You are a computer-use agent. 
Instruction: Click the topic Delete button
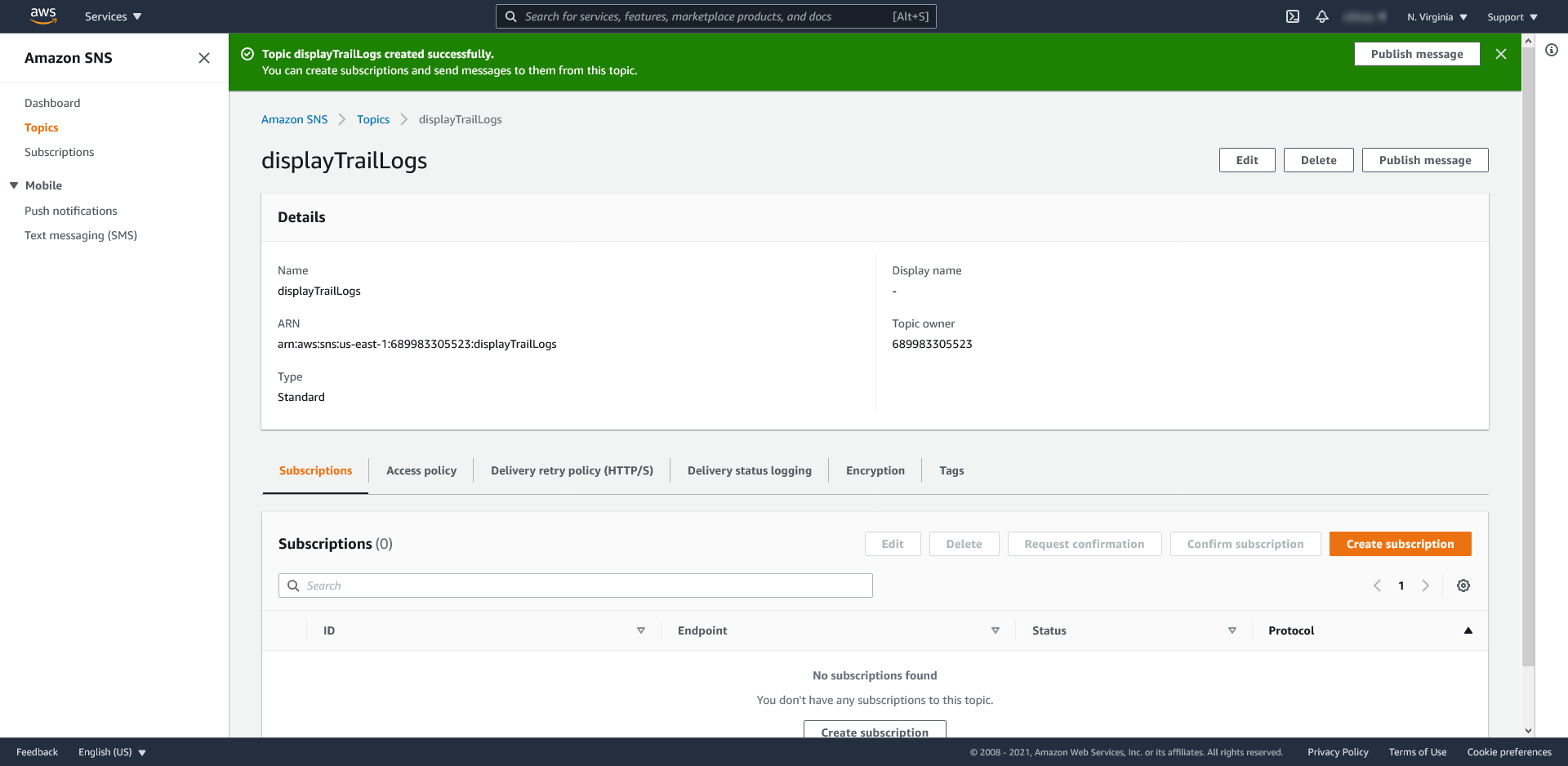(x=1319, y=160)
